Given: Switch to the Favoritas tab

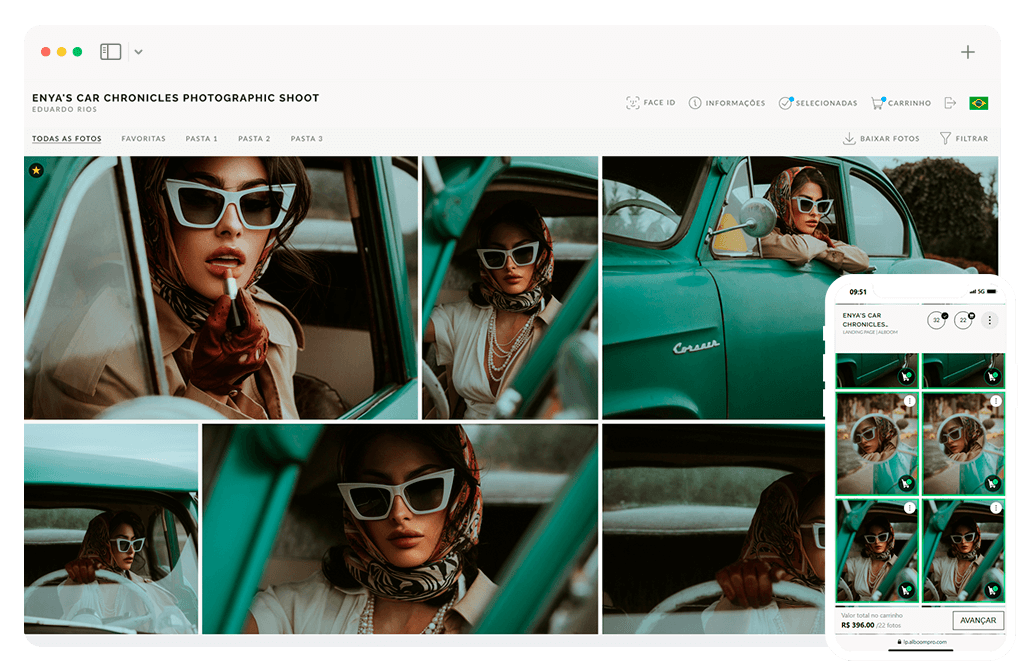Looking at the screenshot, I should pyautogui.click(x=143, y=139).
